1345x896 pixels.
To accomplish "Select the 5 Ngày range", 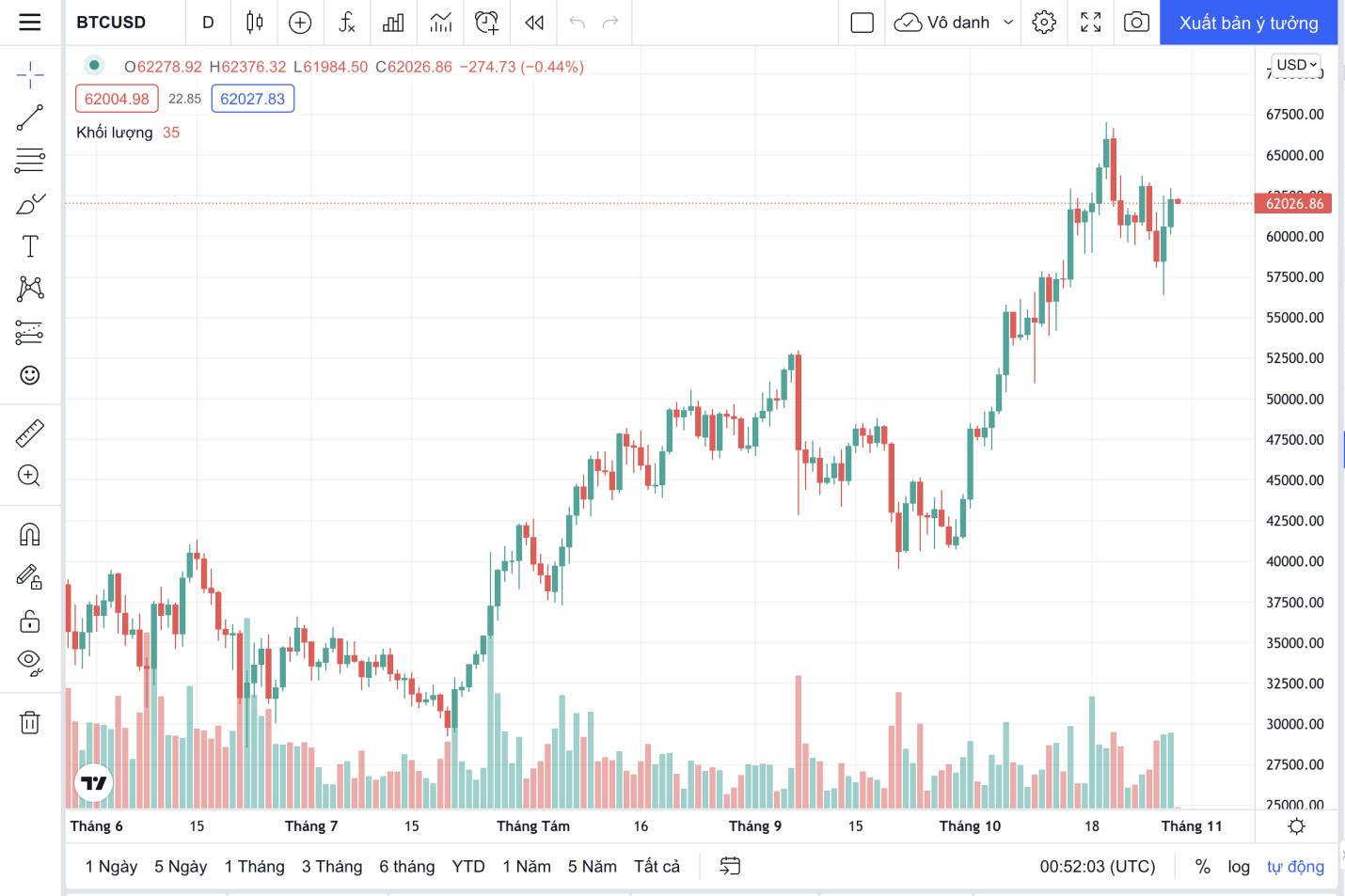I will 181,866.
